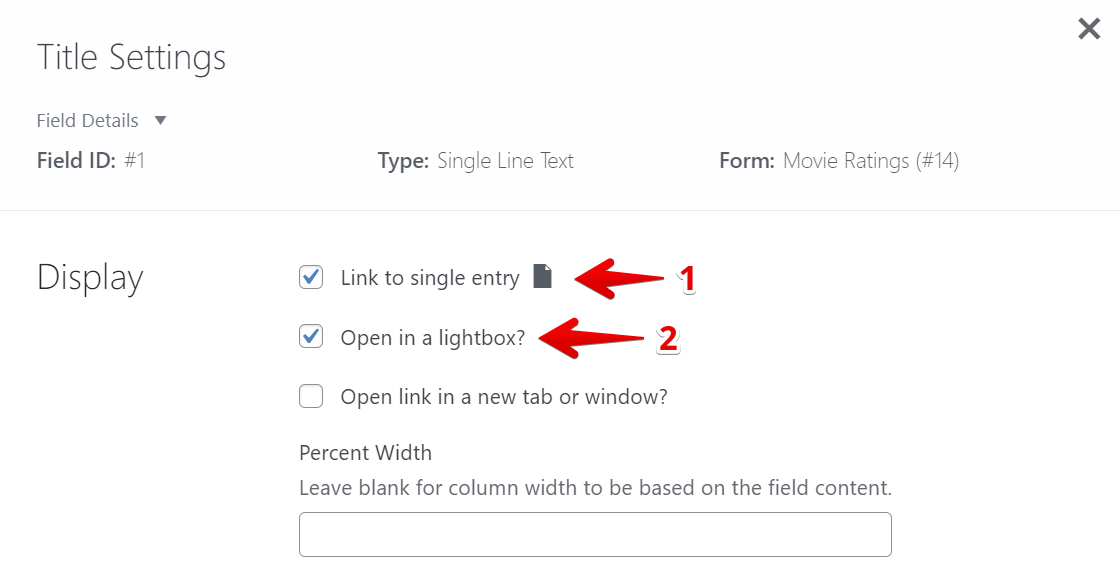Click the Field Details toggle text
1120x581 pixels.
point(88,121)
